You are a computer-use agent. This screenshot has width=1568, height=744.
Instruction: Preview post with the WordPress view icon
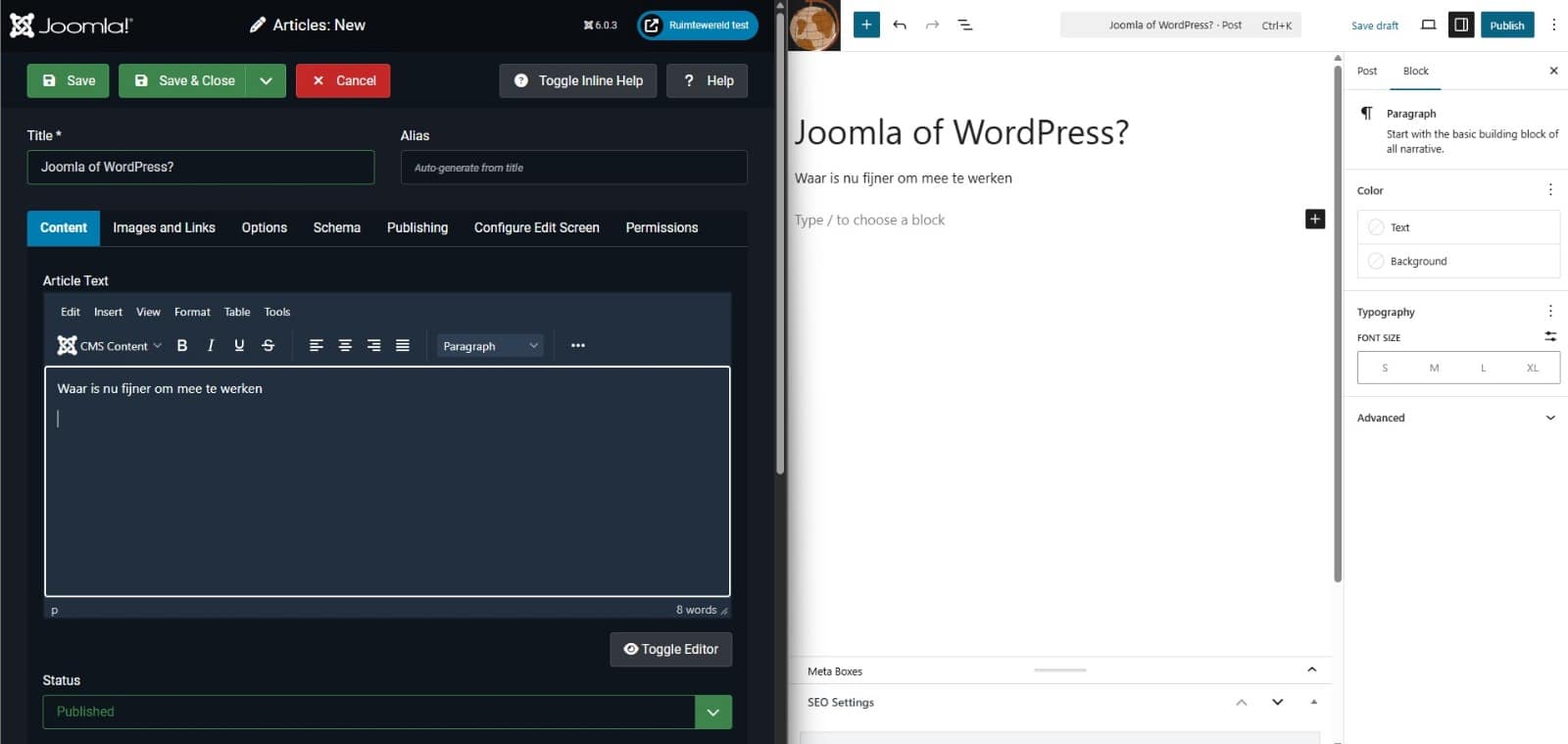click(x=1429, y=25)
